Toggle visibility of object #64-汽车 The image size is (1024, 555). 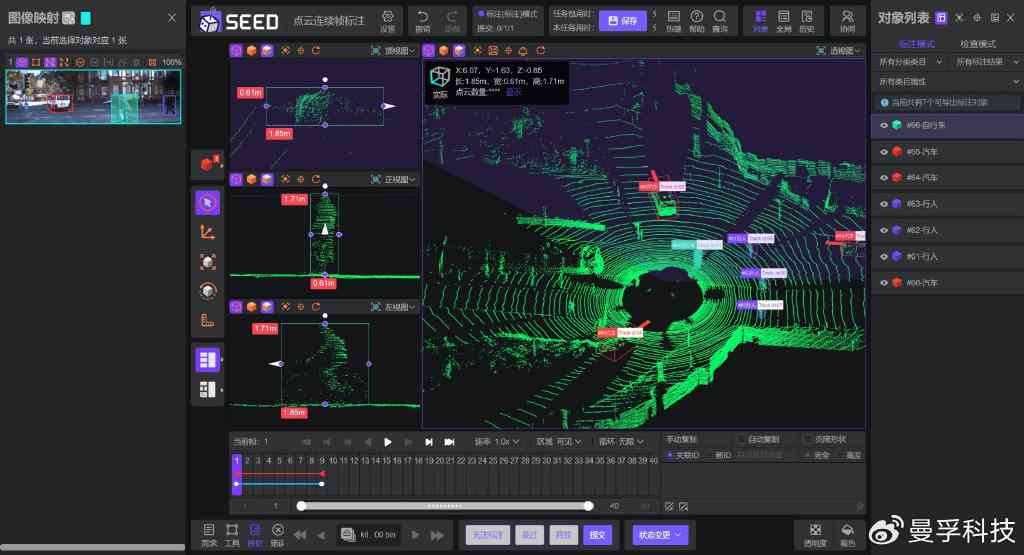(x=884, y=178)
